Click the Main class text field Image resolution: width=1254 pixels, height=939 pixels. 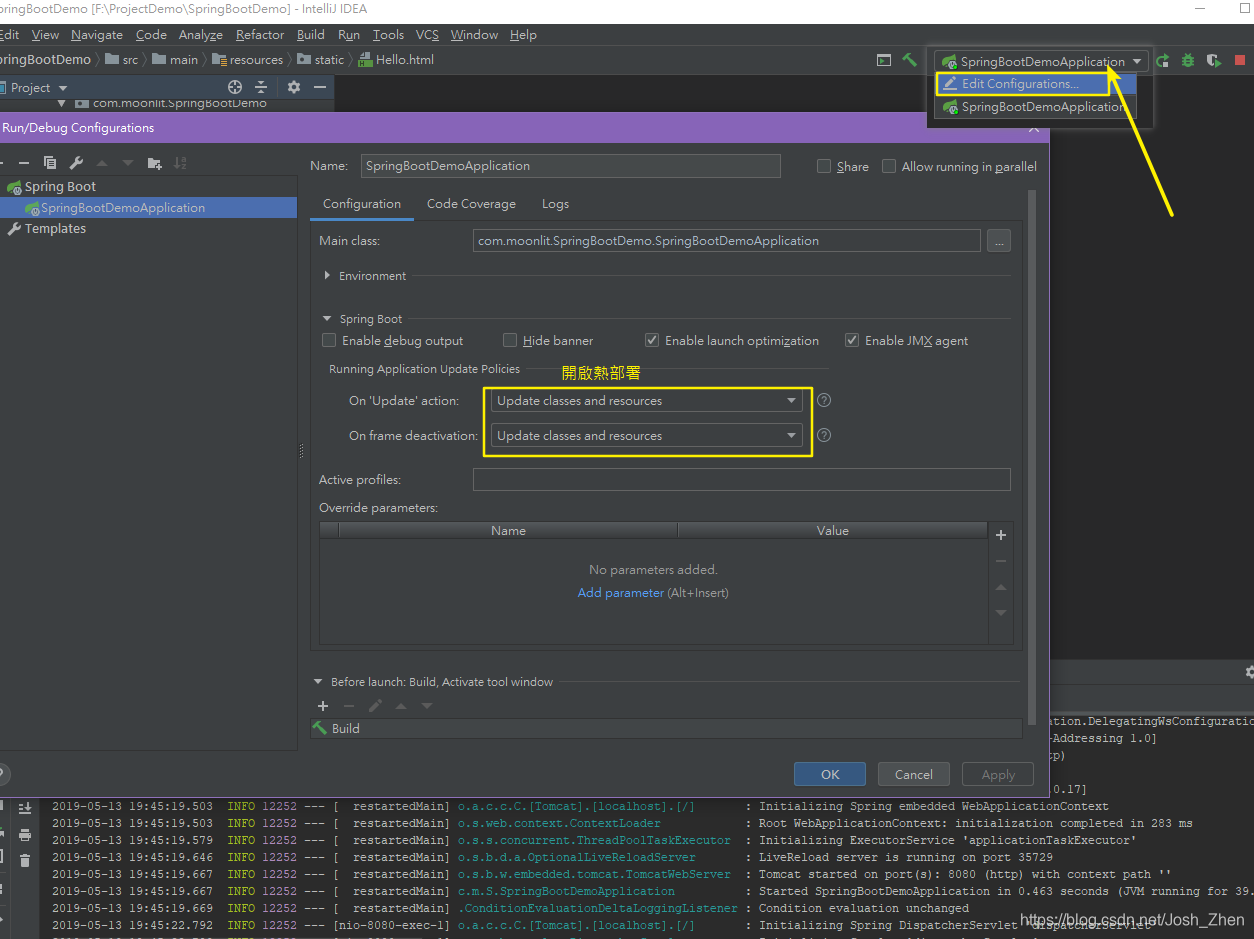(x=726, y=241)
